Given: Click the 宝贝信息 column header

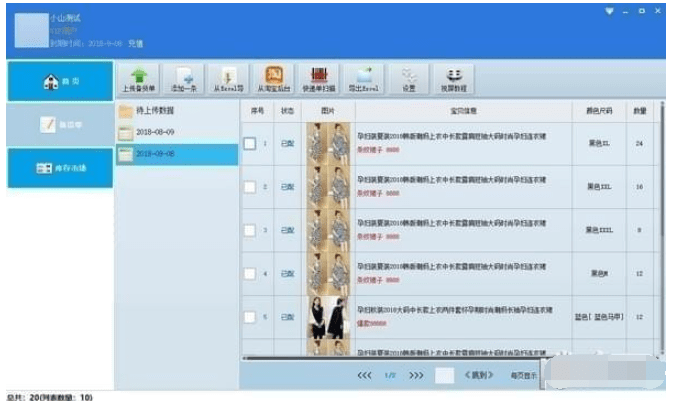Looking at the screenshot, I should 463,111.
